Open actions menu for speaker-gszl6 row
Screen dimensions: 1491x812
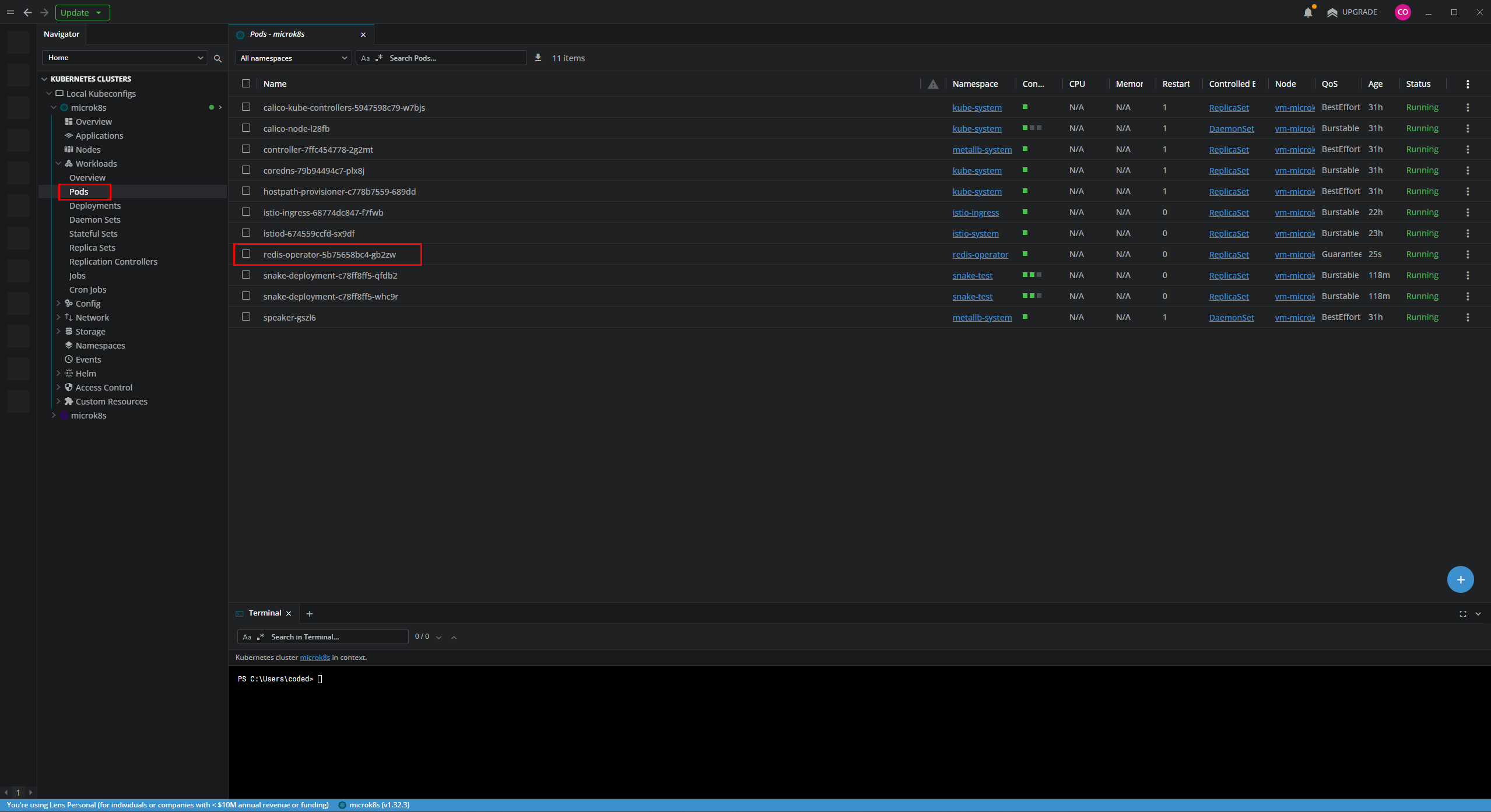coord(1468,317)
